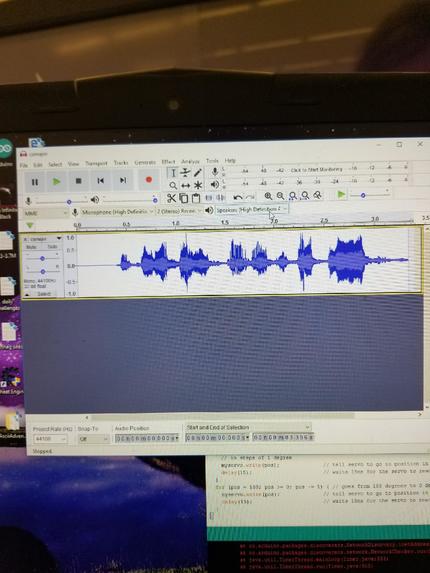The image size is (430, 573).
Task: Adjust the playback volume slider
Action: [x=130, y=200]
